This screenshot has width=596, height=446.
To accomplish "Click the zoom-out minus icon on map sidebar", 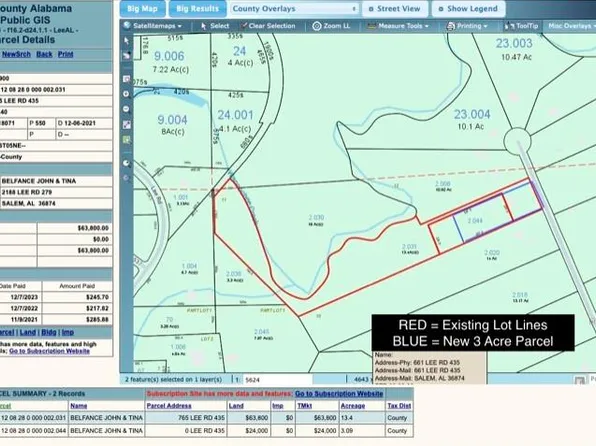I will (x=127, y=109).
